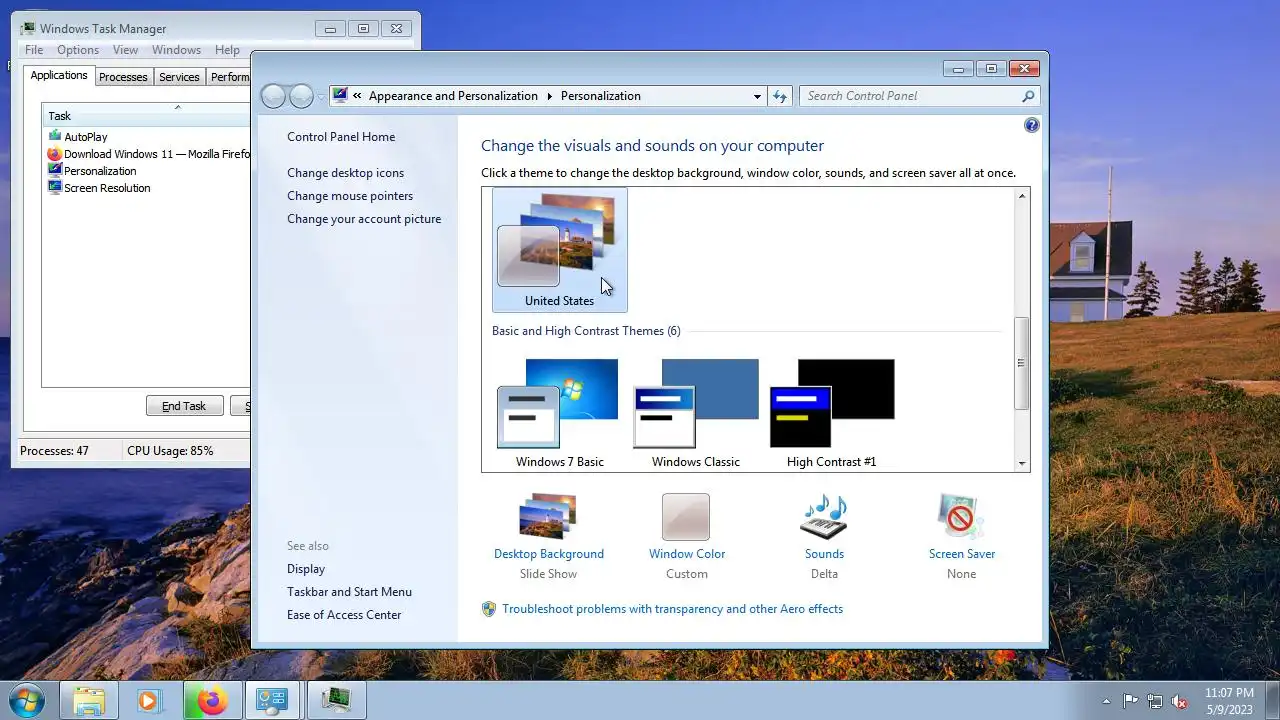Open the Windows menu in Task Manager
This screenshot has width=1280, height=720.
click(176, 50)
